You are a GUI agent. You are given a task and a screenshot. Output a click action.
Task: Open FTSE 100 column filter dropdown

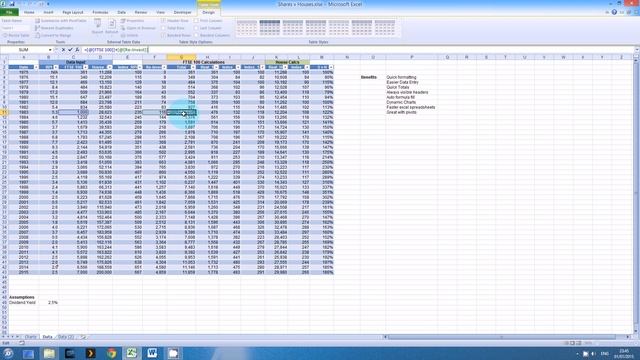click(85, 67)
